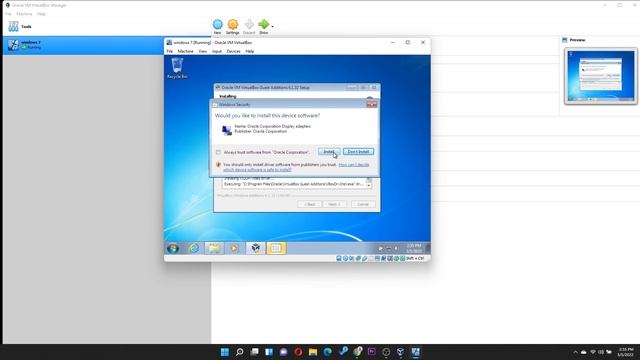Launch Microsoft Edge from host taskbar
The width and height of the screenshot is (640, 360).
(328, 352)
